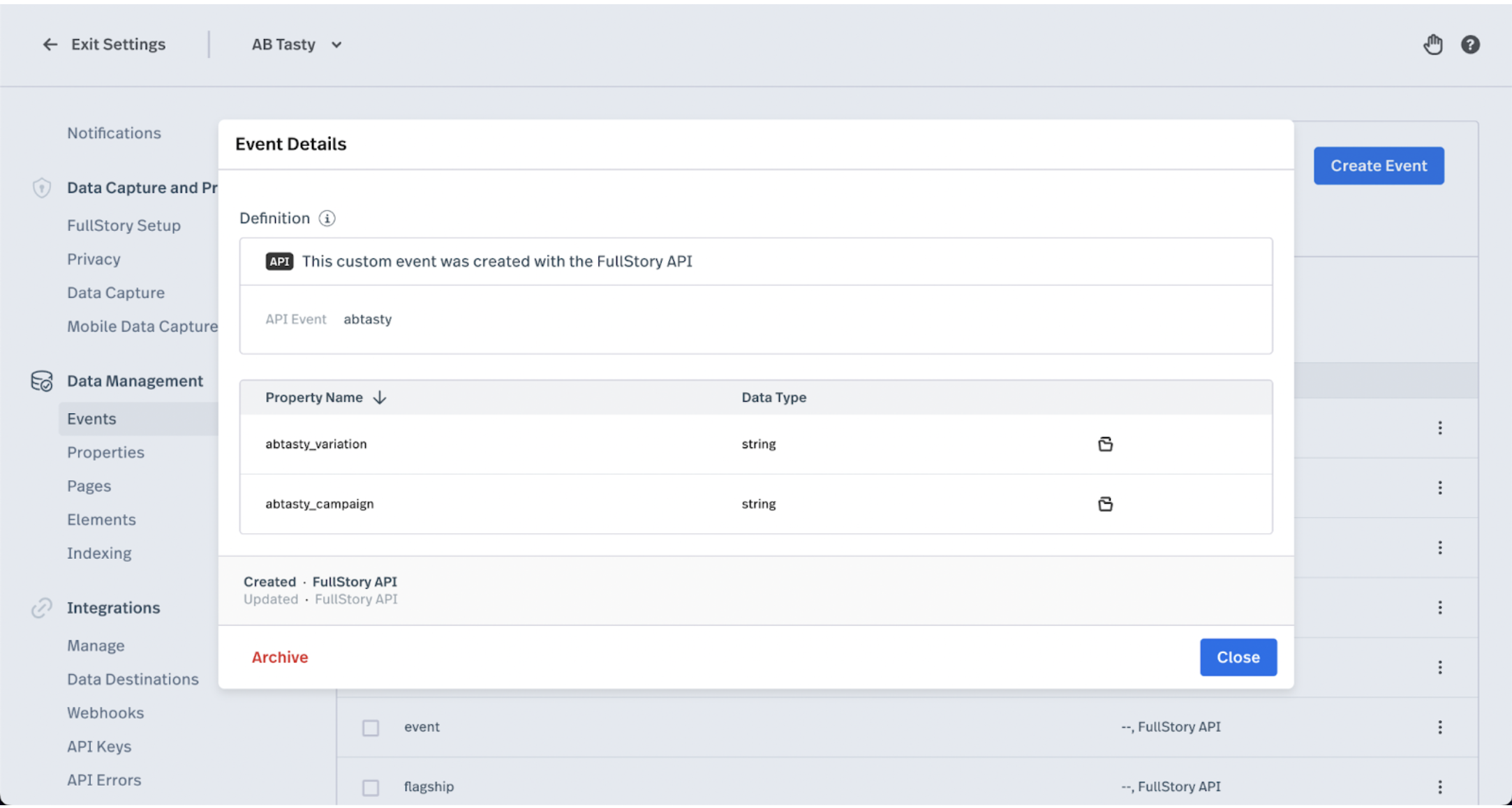Click string type in abtasty_campaign row
The height and width of the screenshot is (808, 1512).
(x=758, y=504)
